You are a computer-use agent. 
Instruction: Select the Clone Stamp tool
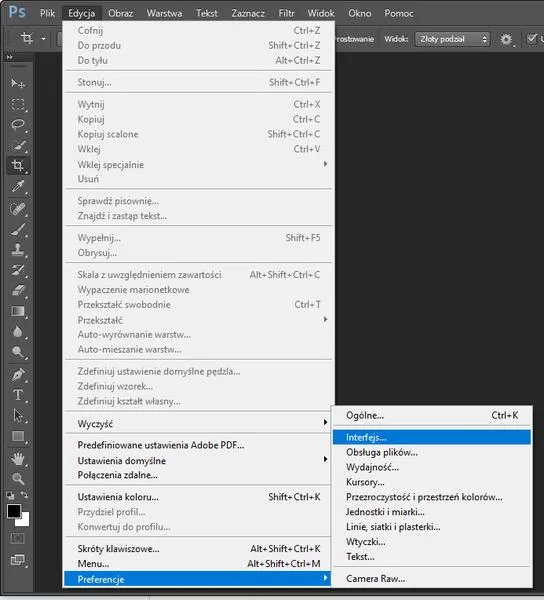click(18, 250)
